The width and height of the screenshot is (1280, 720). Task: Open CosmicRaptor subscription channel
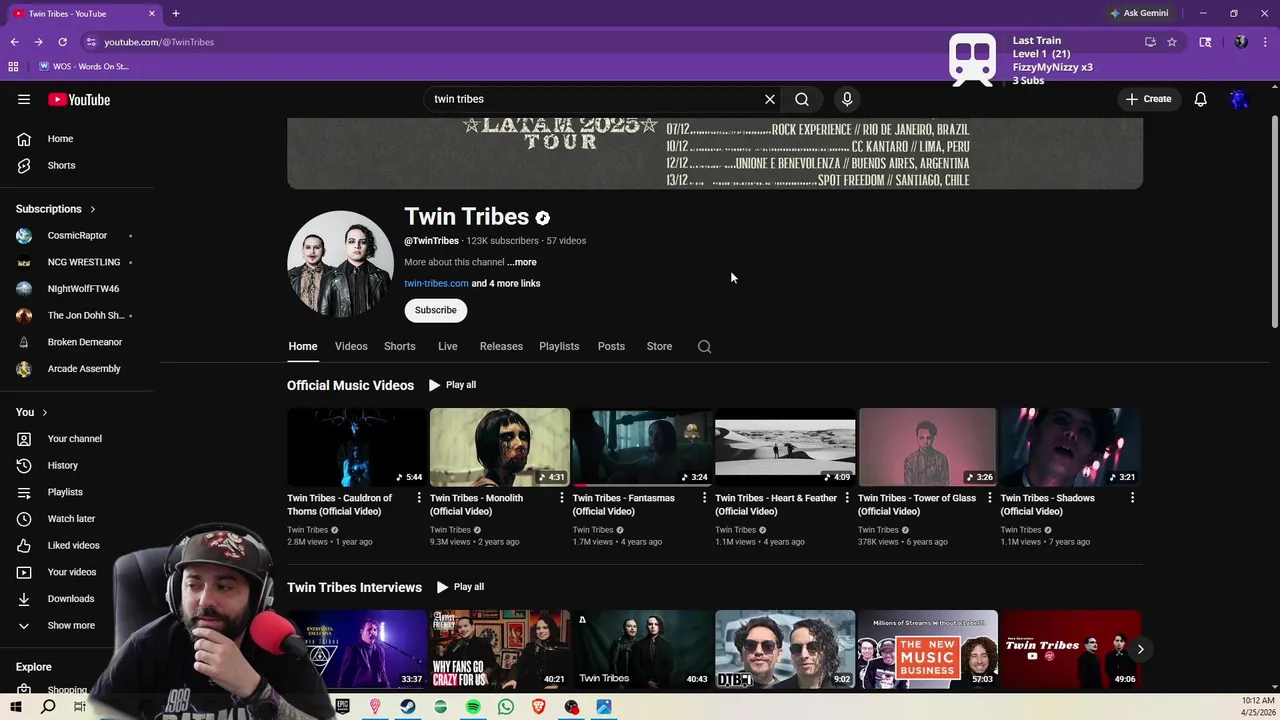coord(77,235)
